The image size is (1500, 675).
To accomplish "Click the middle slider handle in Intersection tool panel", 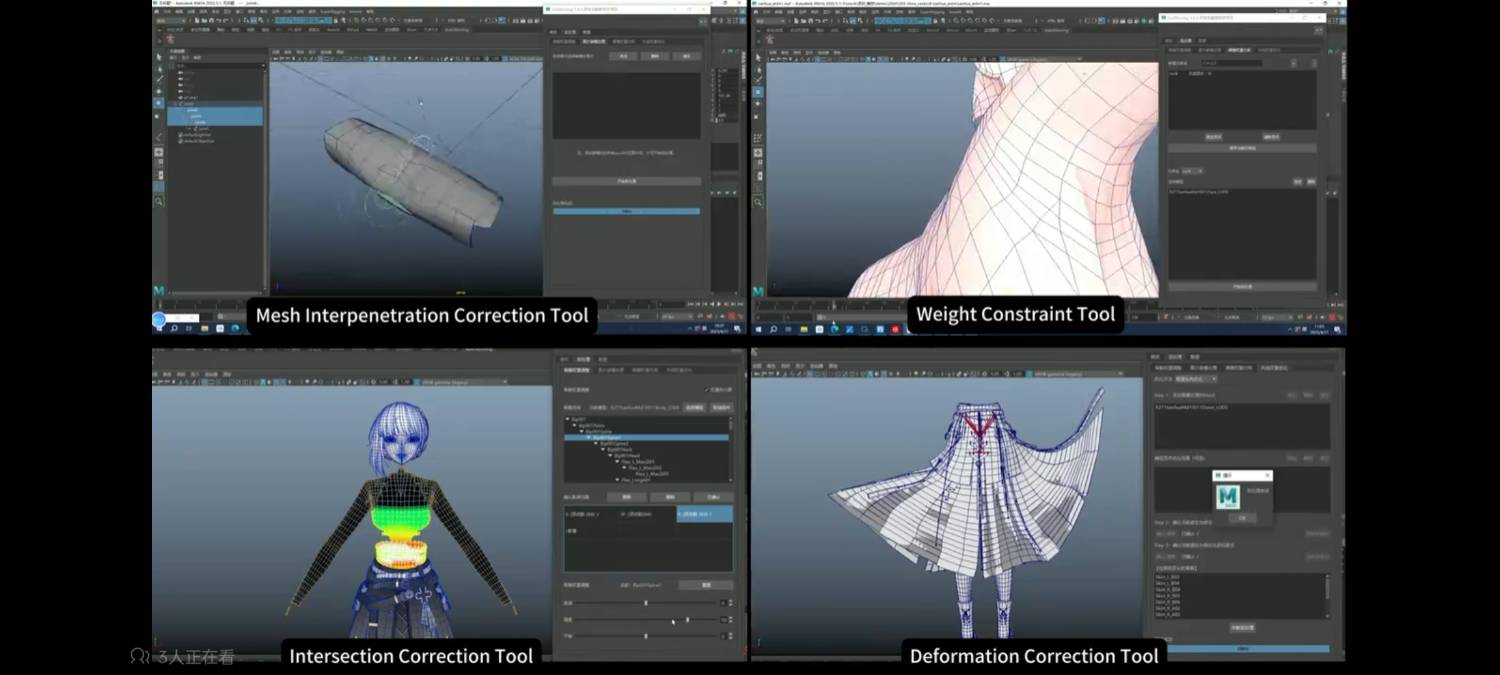I will pos(687,619).
